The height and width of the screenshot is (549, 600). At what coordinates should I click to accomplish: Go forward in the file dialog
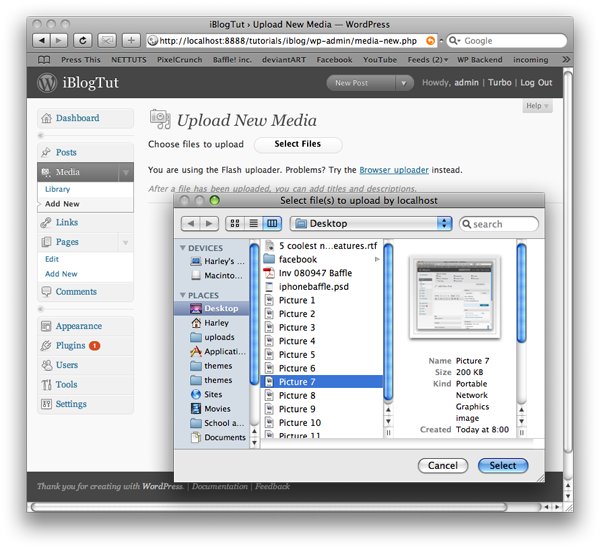click(209, 223)
